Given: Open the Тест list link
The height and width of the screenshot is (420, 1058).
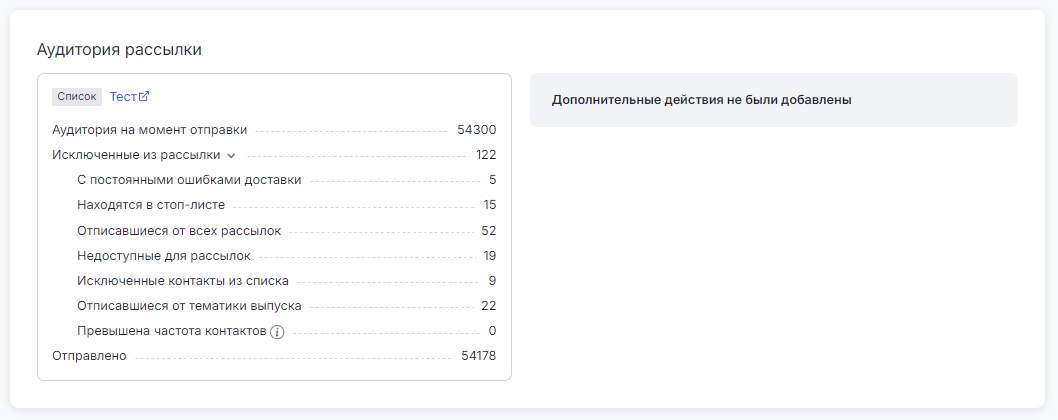Looking at the screenshot, I should pos(122,97).
